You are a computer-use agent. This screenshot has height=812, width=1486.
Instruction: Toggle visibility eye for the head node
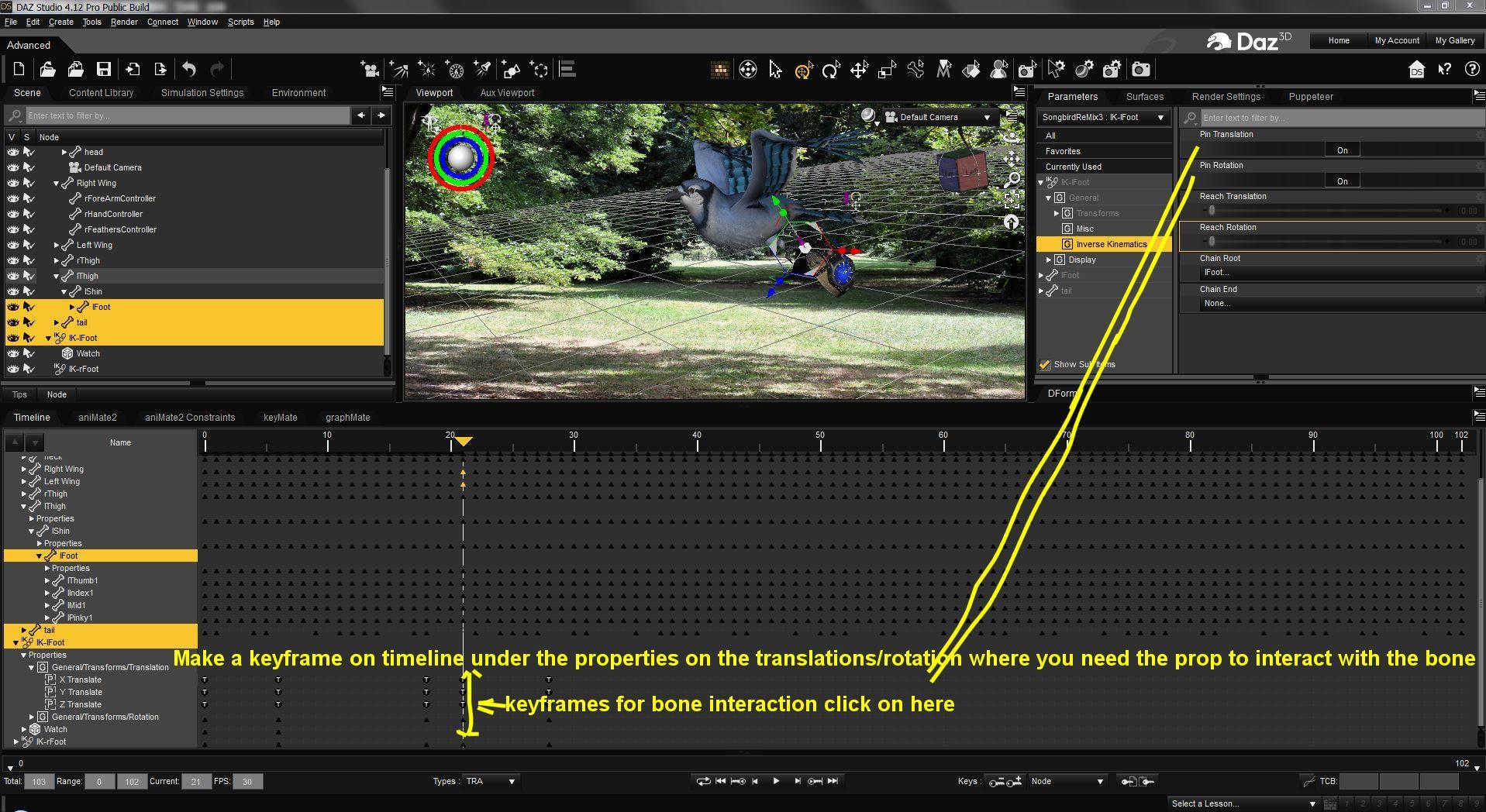[x=13, y=152]
